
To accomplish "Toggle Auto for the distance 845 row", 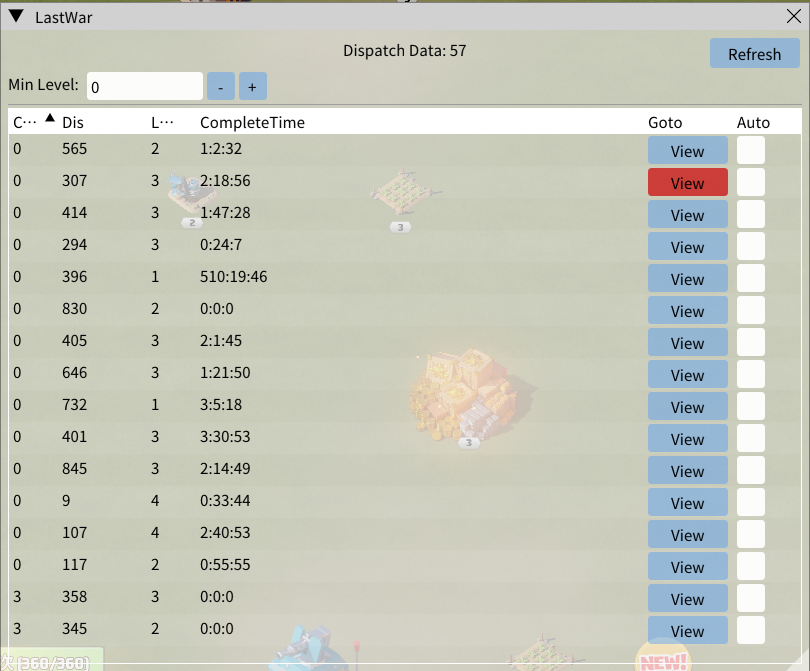I will (751, 470).
